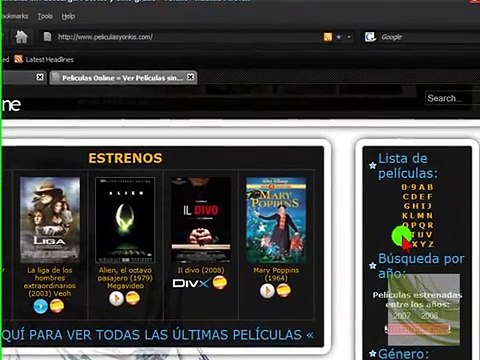This screenshot has height=360, width=480.
Task: Click the Búsqueda por año heading
Action: (x=421, y=266)
